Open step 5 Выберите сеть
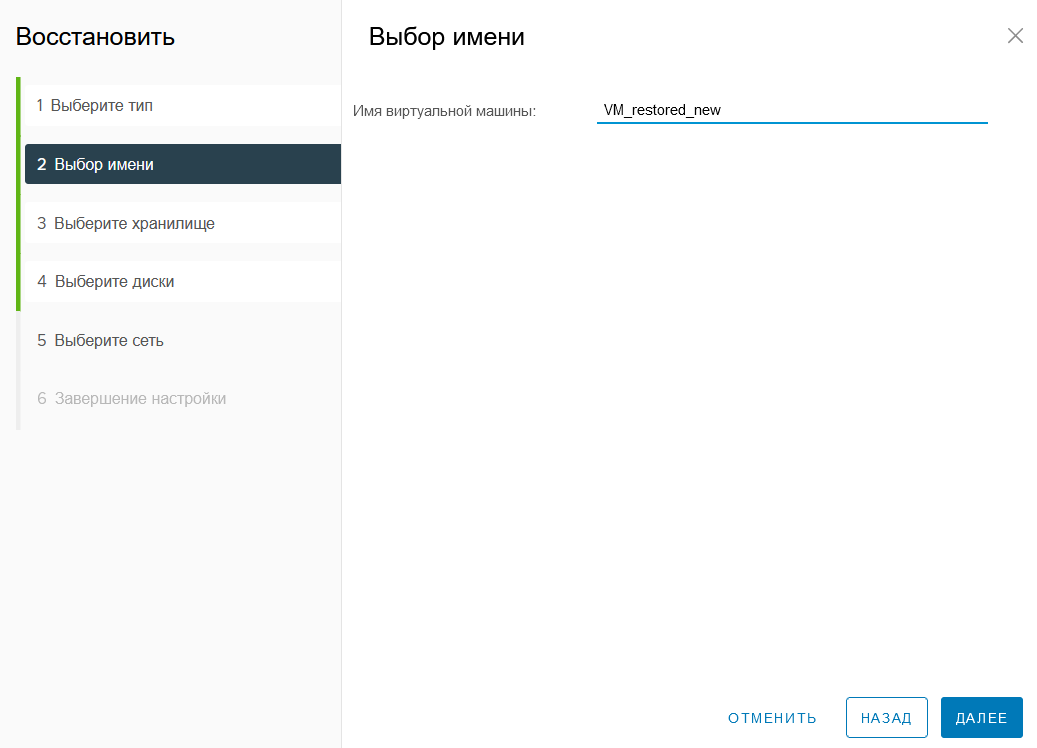Viewport: 1037px width, 748px height. click(x=183, y=340)
